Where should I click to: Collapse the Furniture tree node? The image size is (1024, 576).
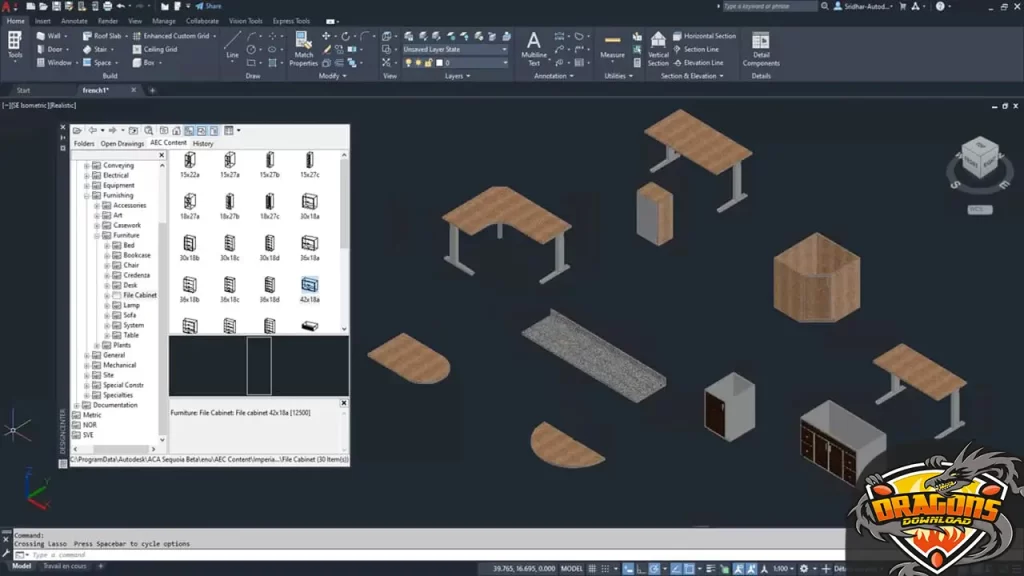(x=97, y=235)
